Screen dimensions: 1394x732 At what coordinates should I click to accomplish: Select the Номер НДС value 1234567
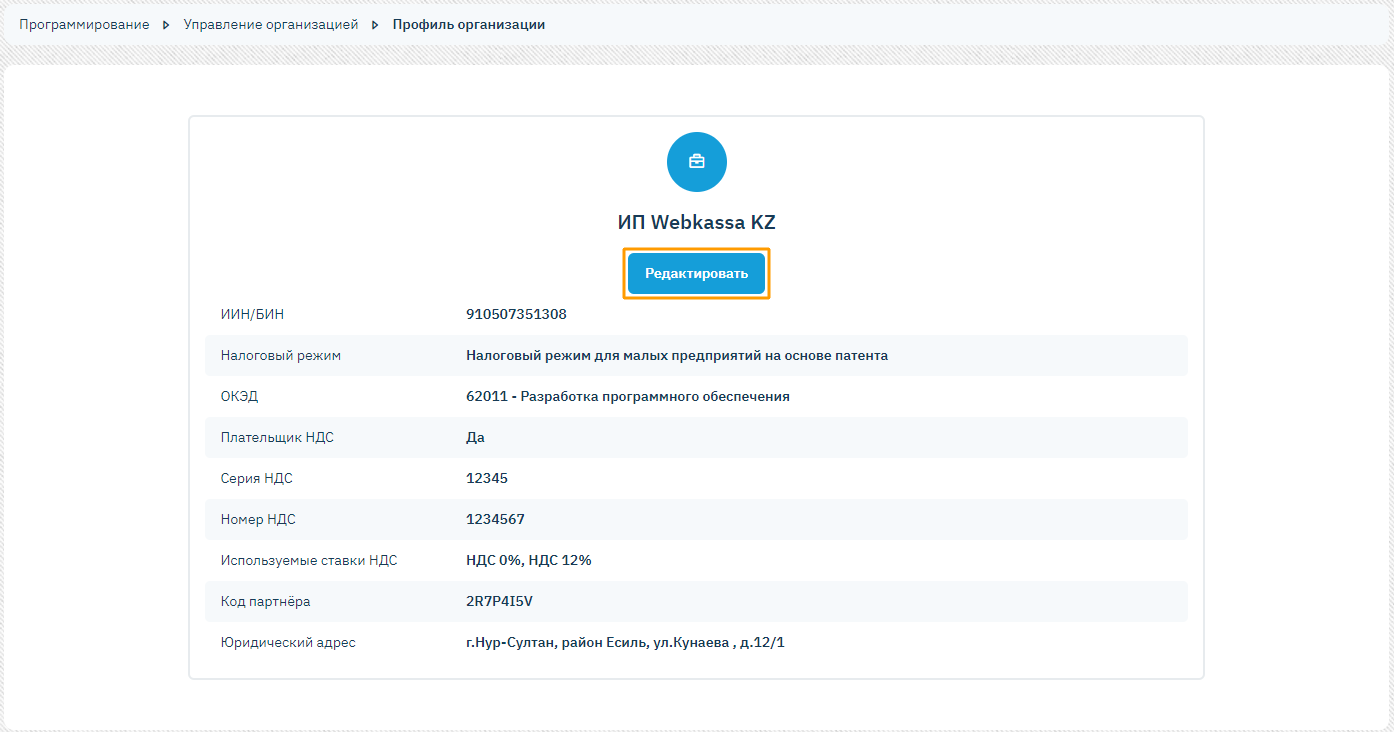pyautogui.click(x=495, y=519)
